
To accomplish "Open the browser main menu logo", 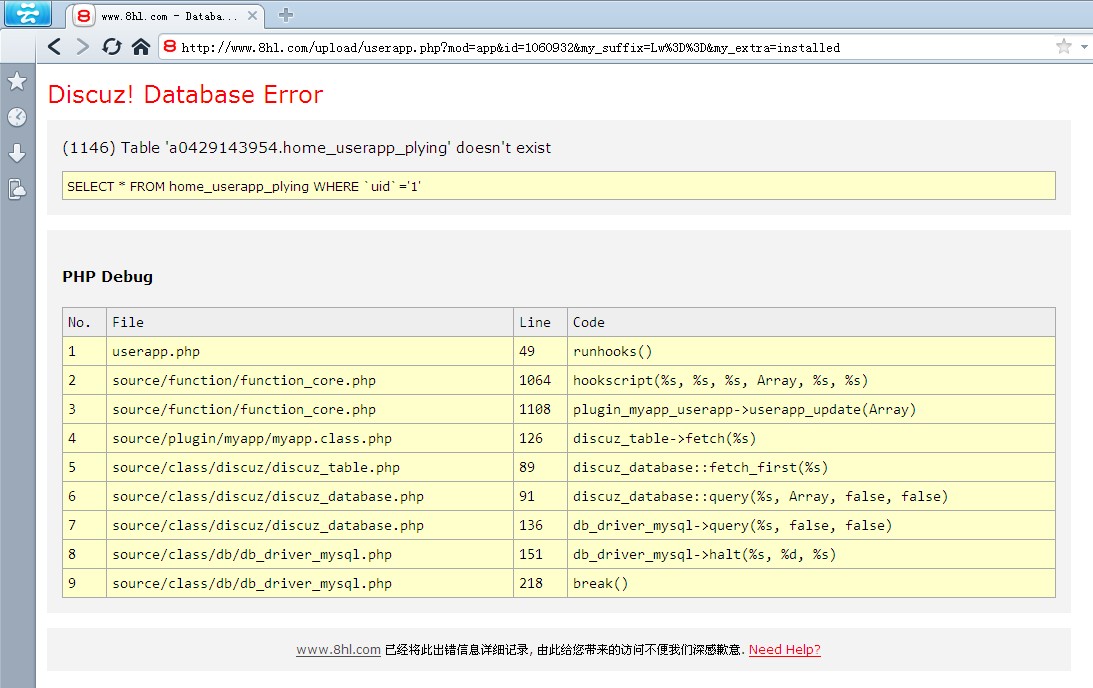I will click(28, 13).
